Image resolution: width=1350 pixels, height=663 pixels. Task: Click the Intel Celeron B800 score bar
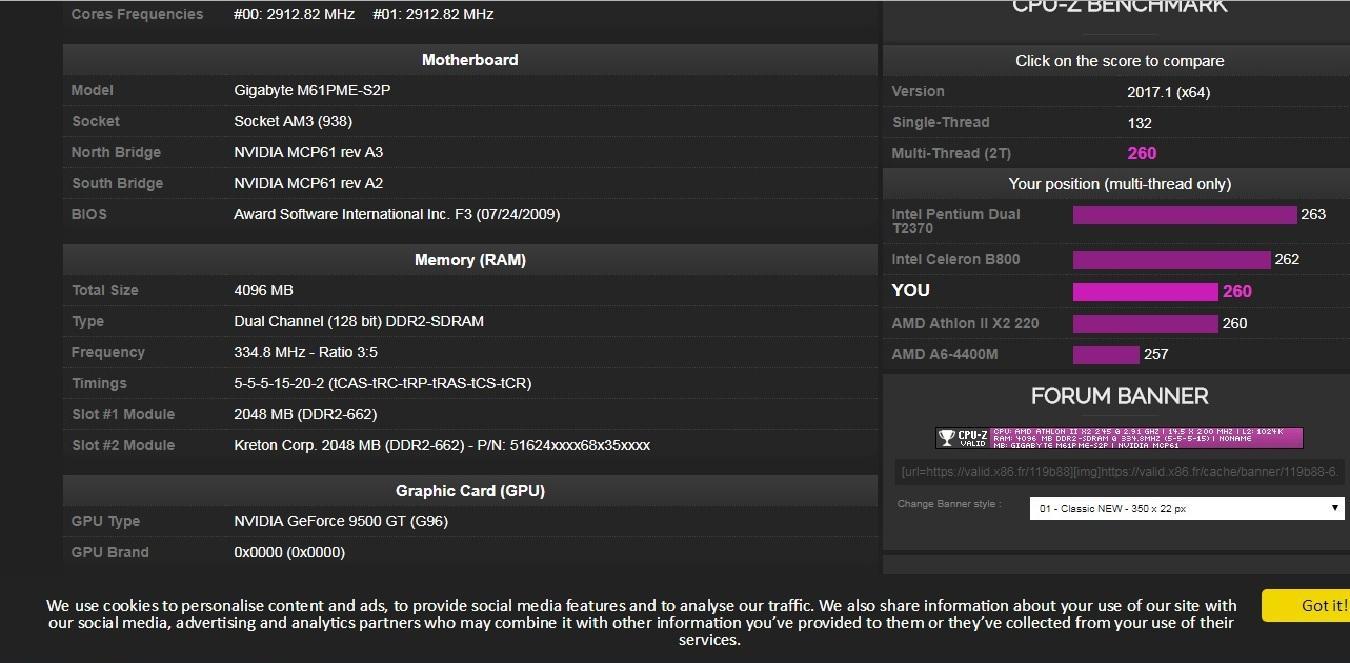coord(1171,260)
